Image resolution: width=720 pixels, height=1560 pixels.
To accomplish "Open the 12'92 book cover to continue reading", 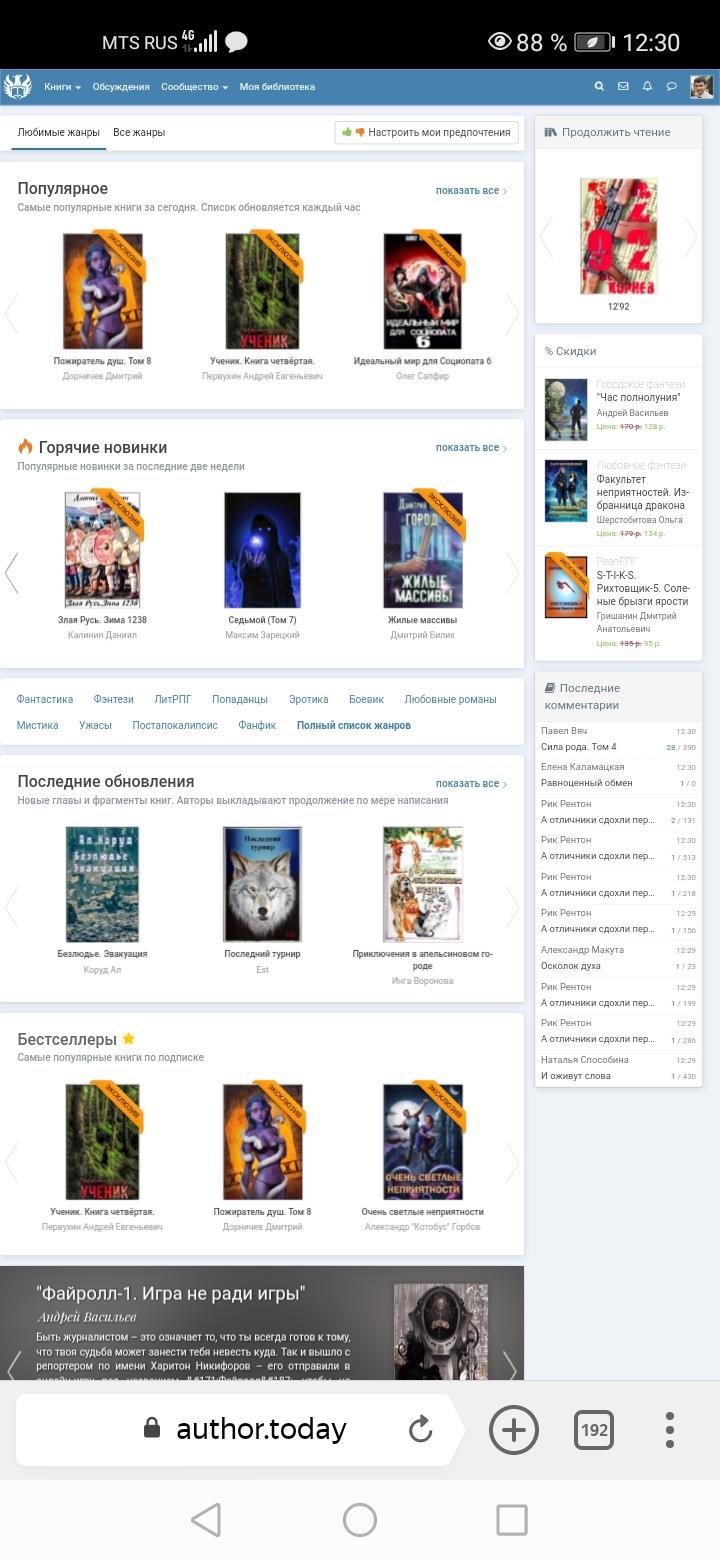I will click(x=618, y=236).
